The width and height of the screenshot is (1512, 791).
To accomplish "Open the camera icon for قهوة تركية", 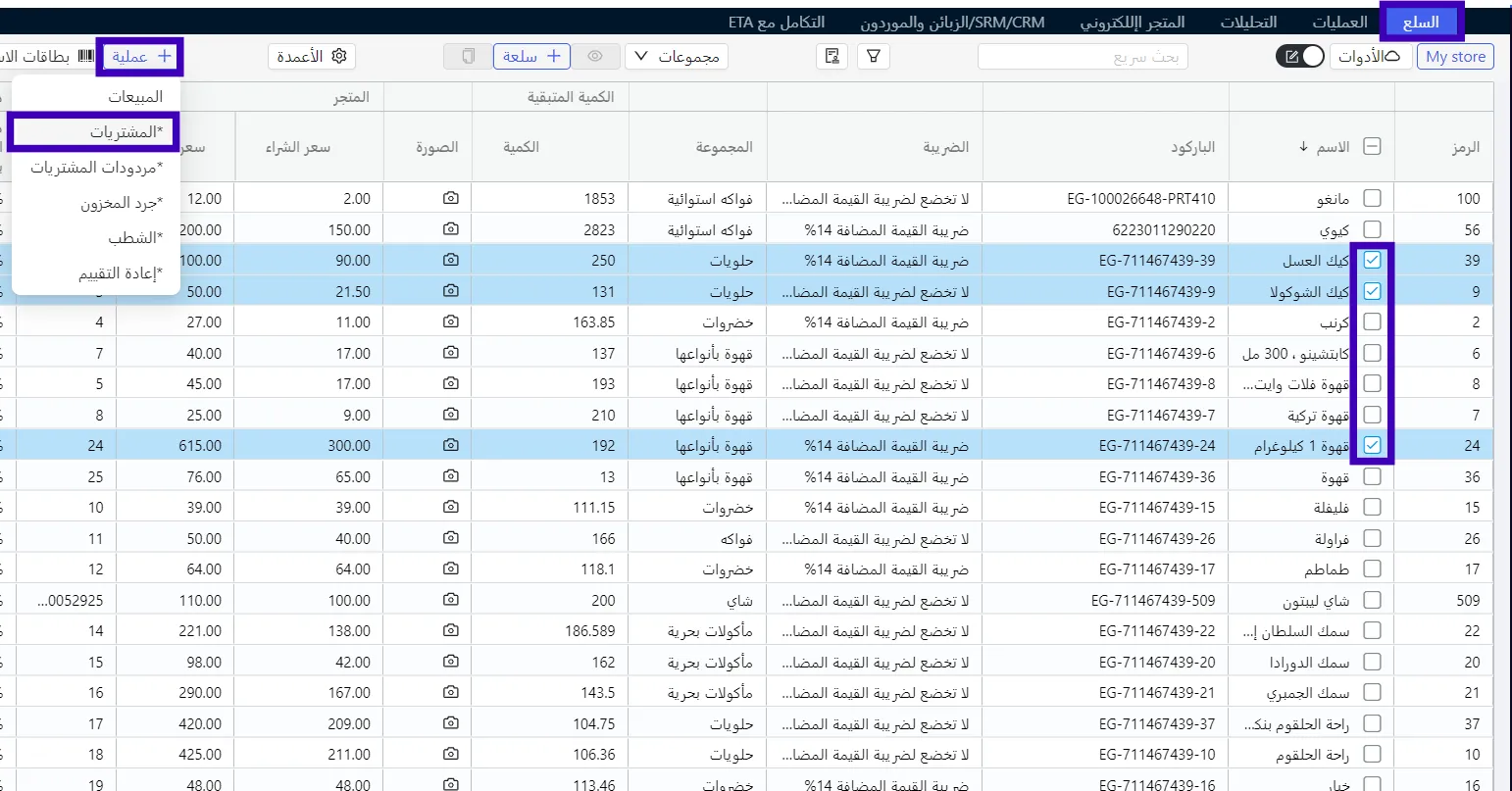I will click(x=450, y=415).
